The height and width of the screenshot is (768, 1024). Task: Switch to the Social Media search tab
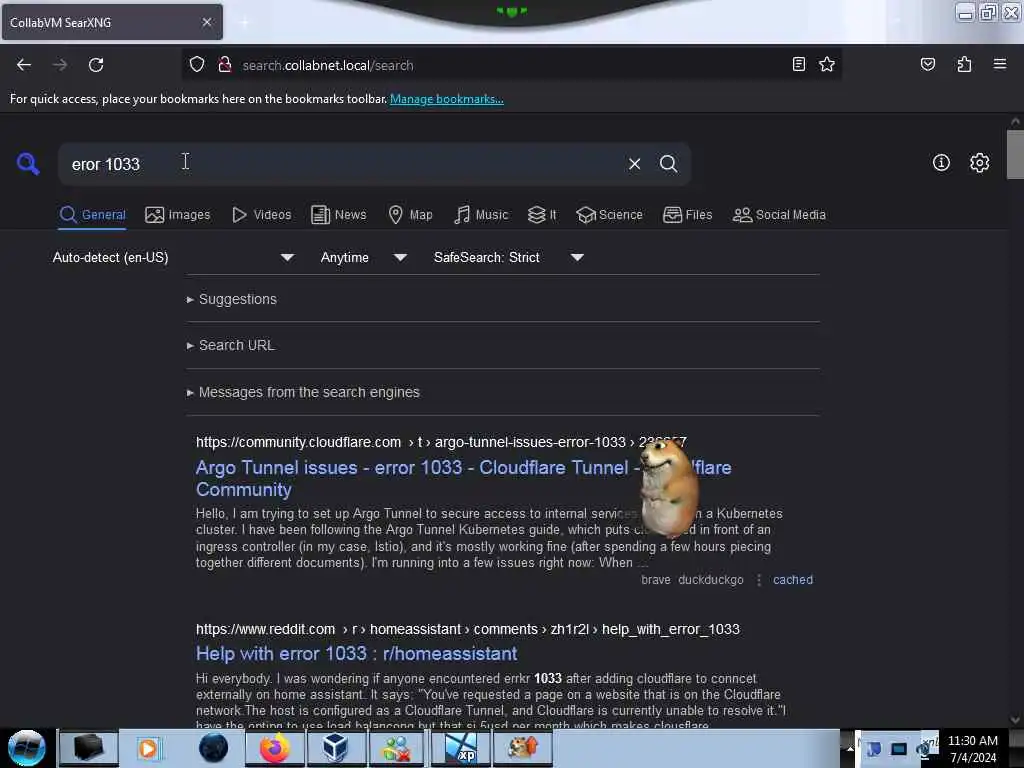click(779, 215)
